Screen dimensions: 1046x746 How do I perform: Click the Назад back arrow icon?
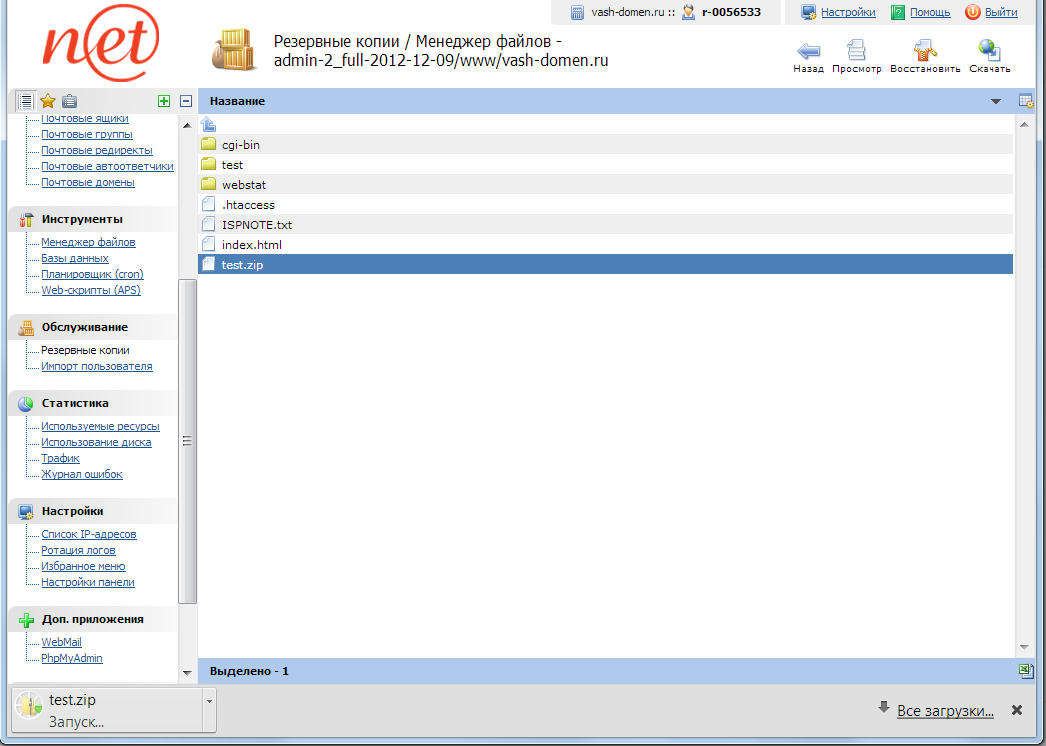(808, 51)
